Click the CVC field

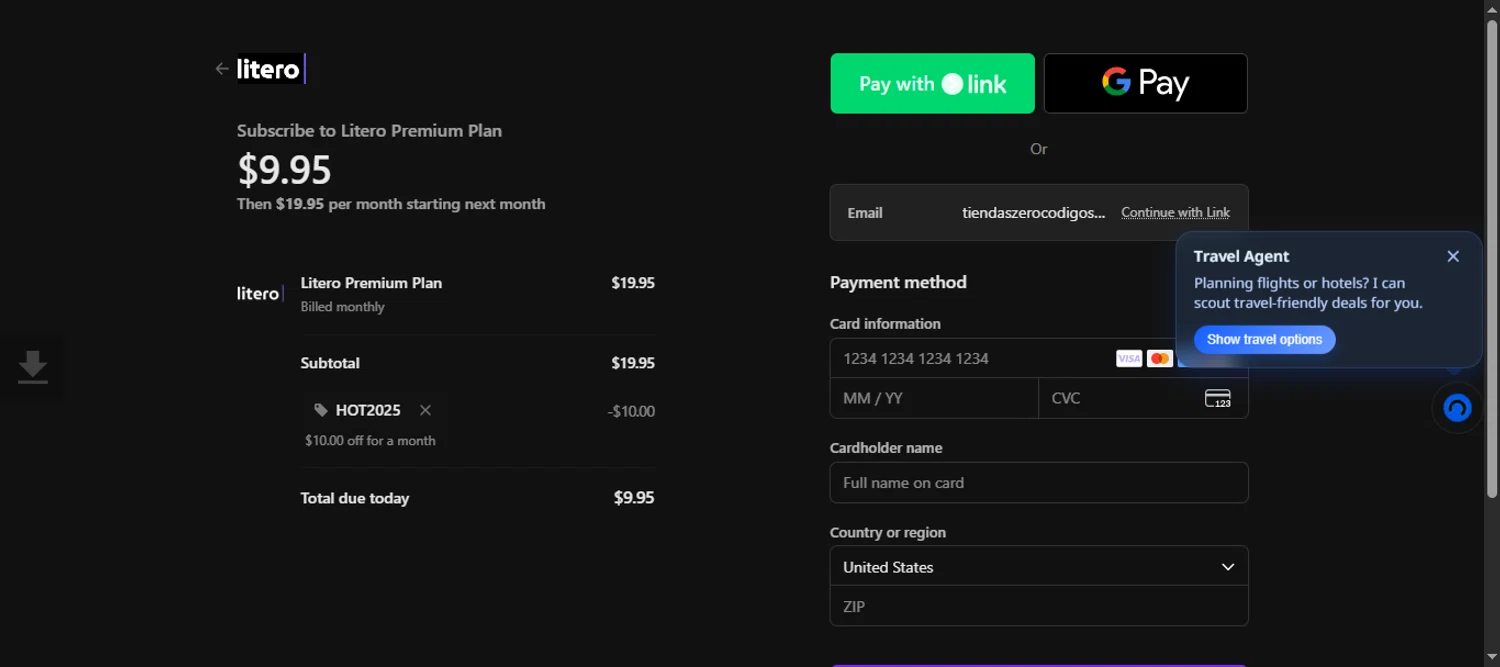(1143, 398)
